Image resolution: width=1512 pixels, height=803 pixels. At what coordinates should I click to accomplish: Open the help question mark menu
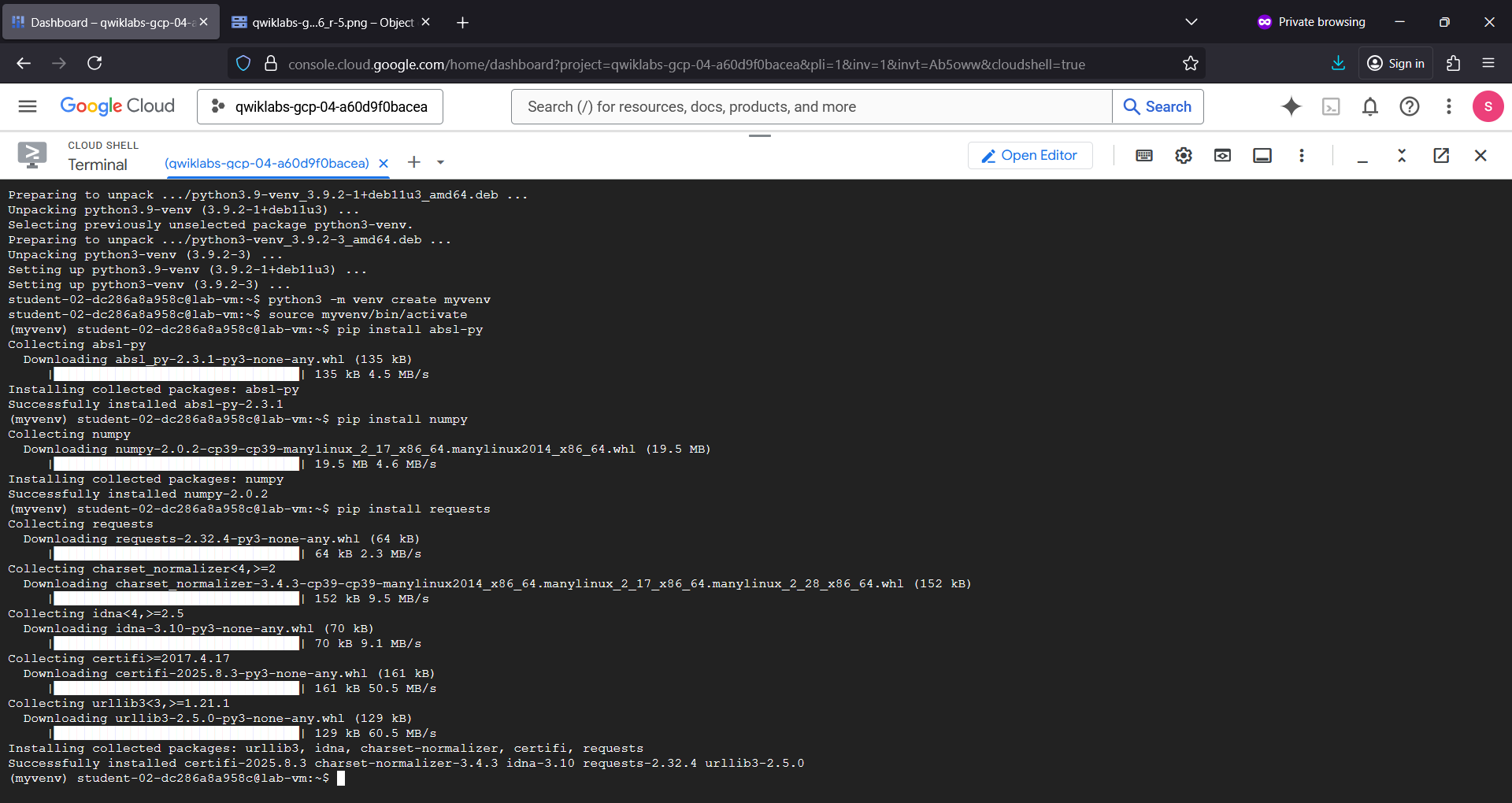1410,106
